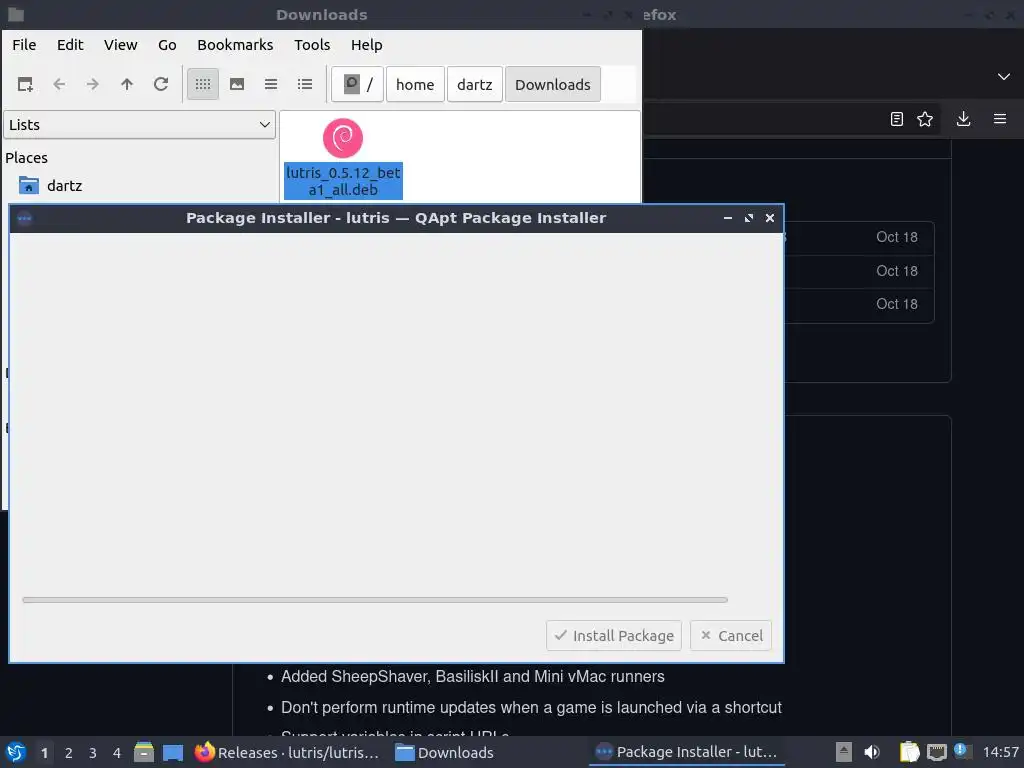Open clipboard manager tray icon
Image resolution: width=1024 pixels, height=768 pixels.
click(909, 752)
